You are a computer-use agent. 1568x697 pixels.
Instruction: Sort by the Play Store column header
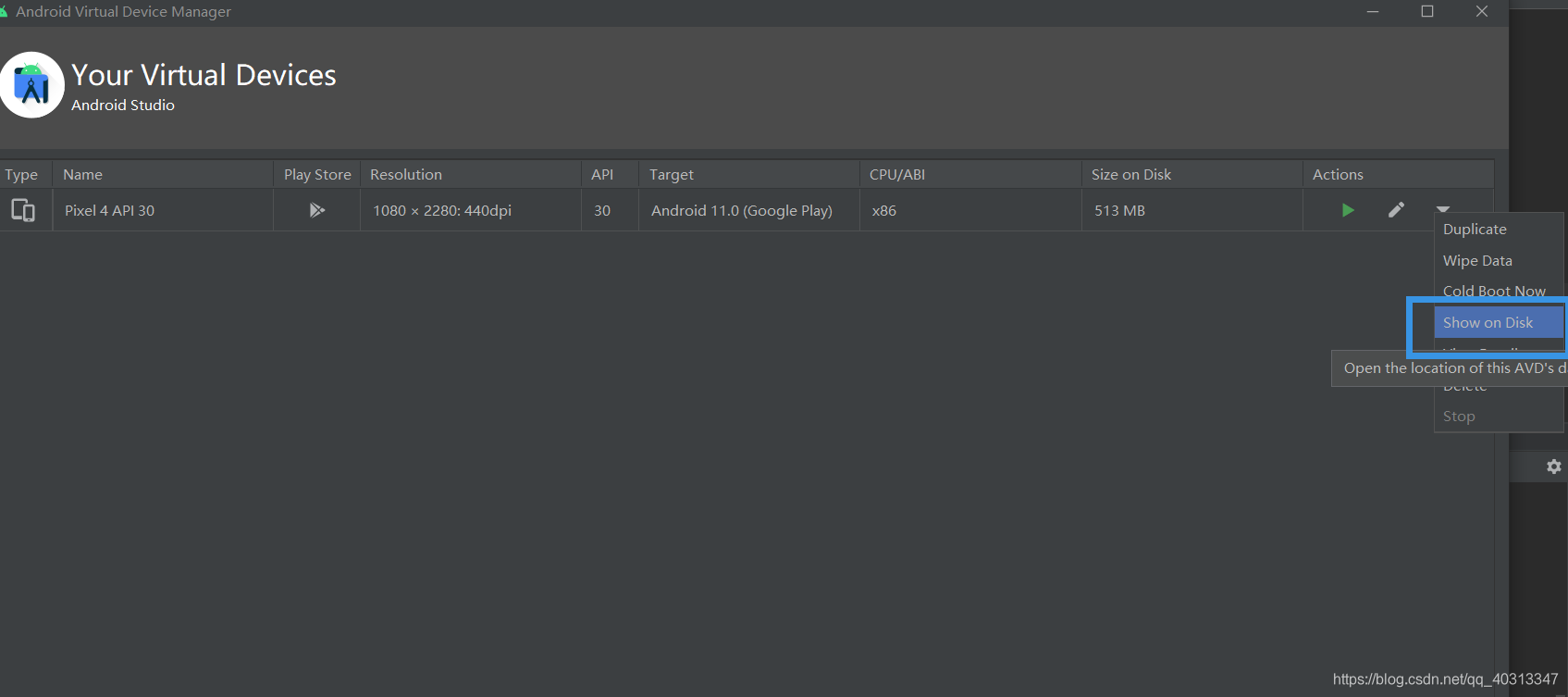(x=317, y=174)
